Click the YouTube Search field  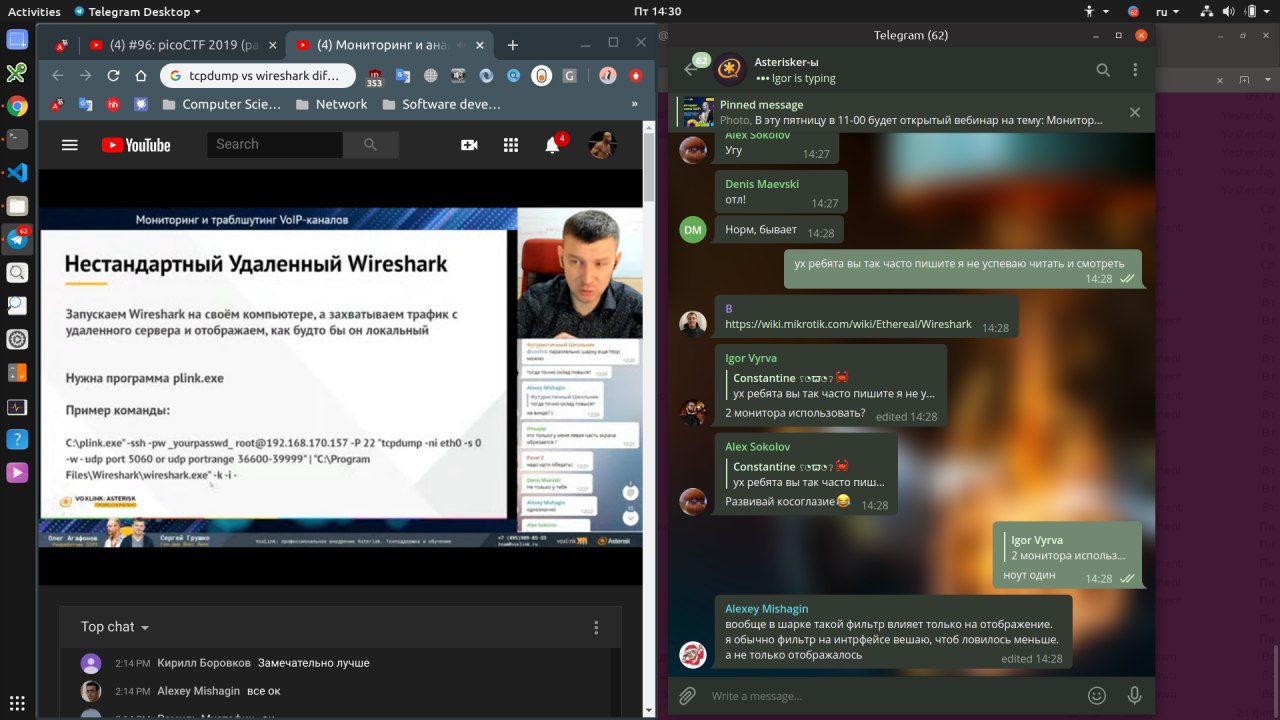275,144
